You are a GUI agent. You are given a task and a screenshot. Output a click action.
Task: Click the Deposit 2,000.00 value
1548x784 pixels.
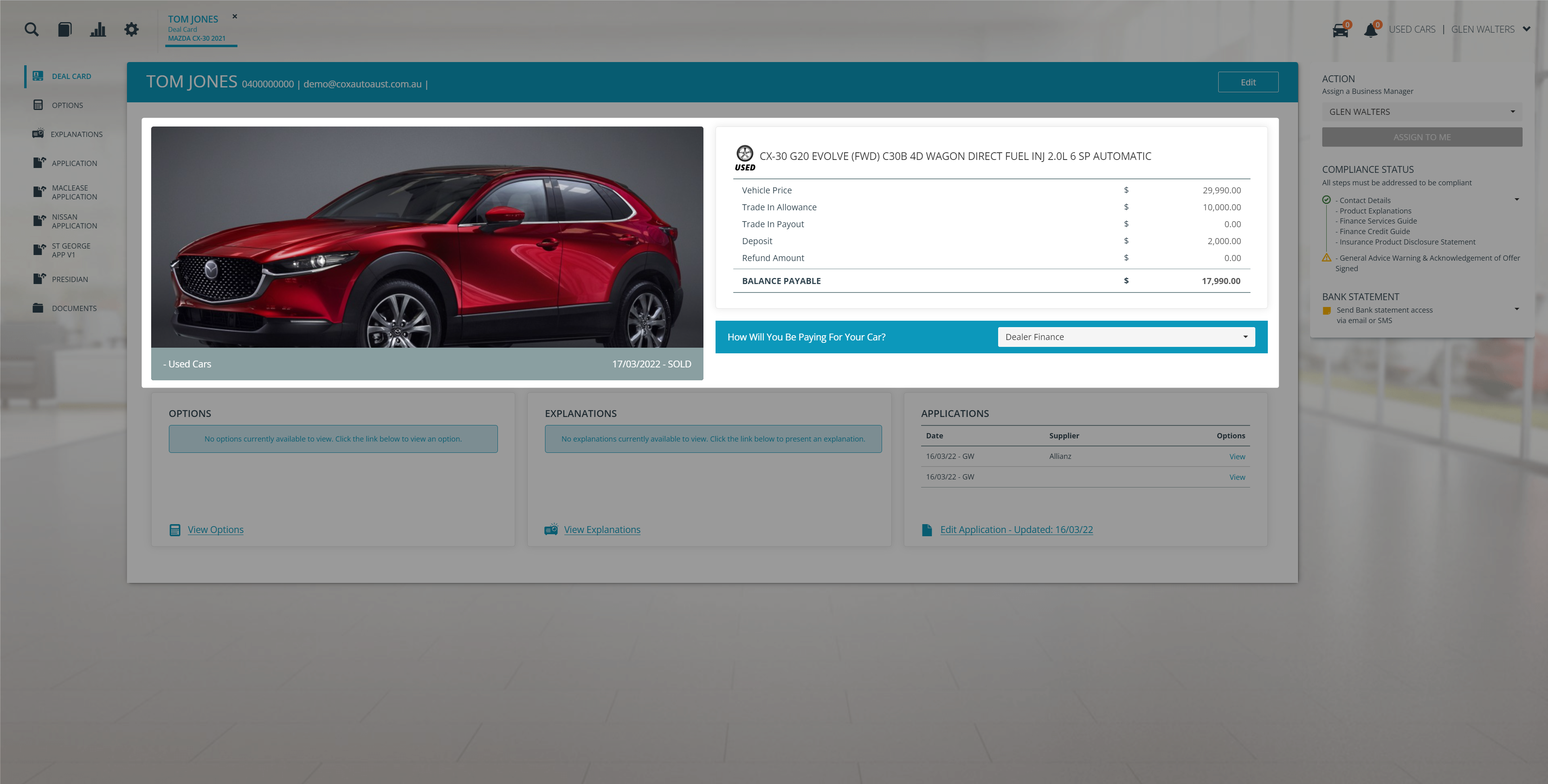coord(1223,241)
